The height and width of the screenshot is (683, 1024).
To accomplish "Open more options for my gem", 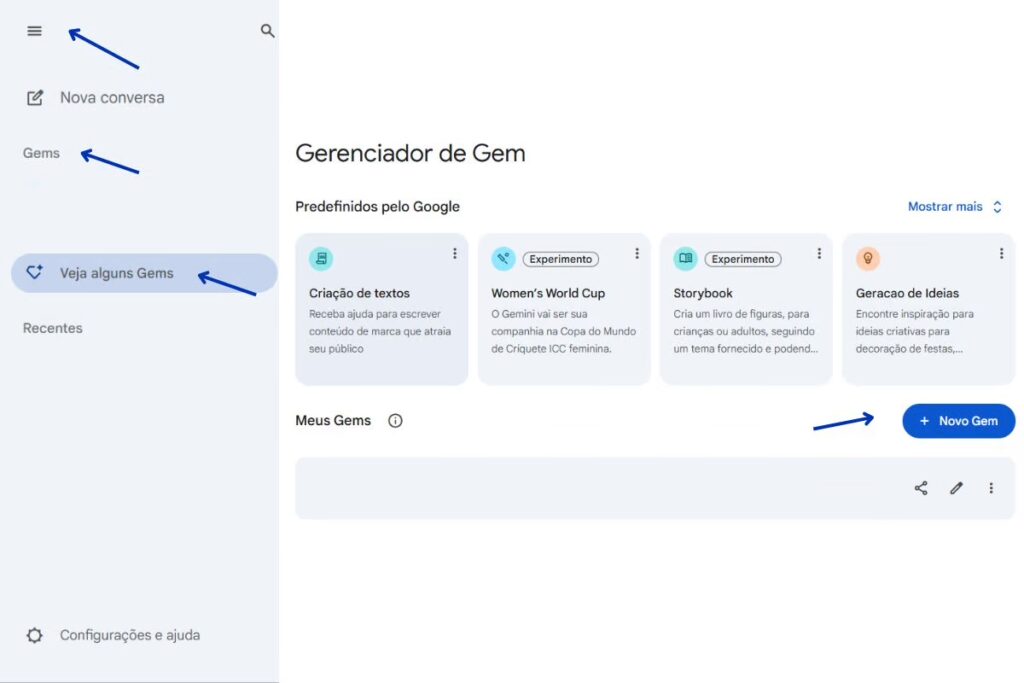I will coord(991,488).
